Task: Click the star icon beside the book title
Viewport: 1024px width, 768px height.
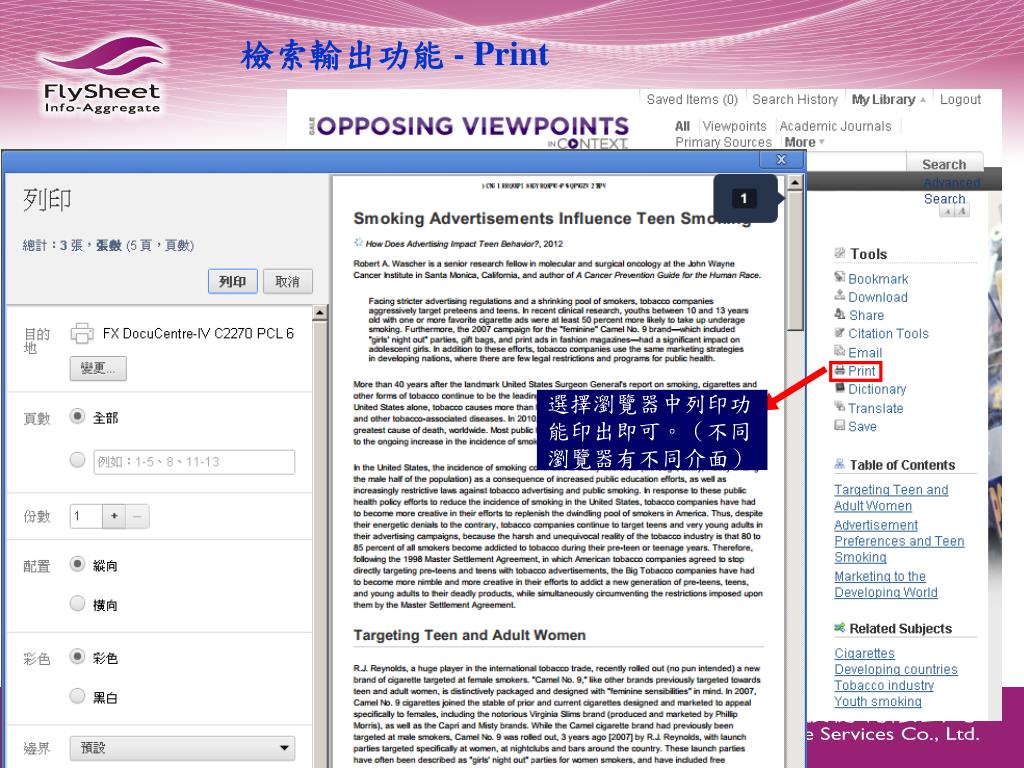Action: 358,242
